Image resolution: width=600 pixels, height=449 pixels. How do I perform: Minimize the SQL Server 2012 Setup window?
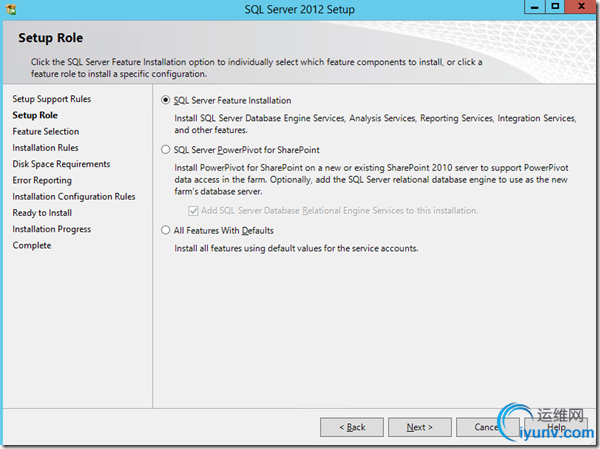coord(535,7)
